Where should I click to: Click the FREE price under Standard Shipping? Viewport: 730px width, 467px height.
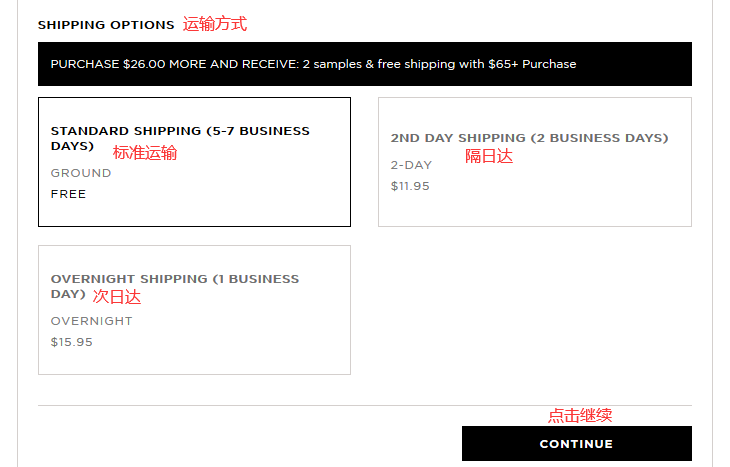[68, 194]
